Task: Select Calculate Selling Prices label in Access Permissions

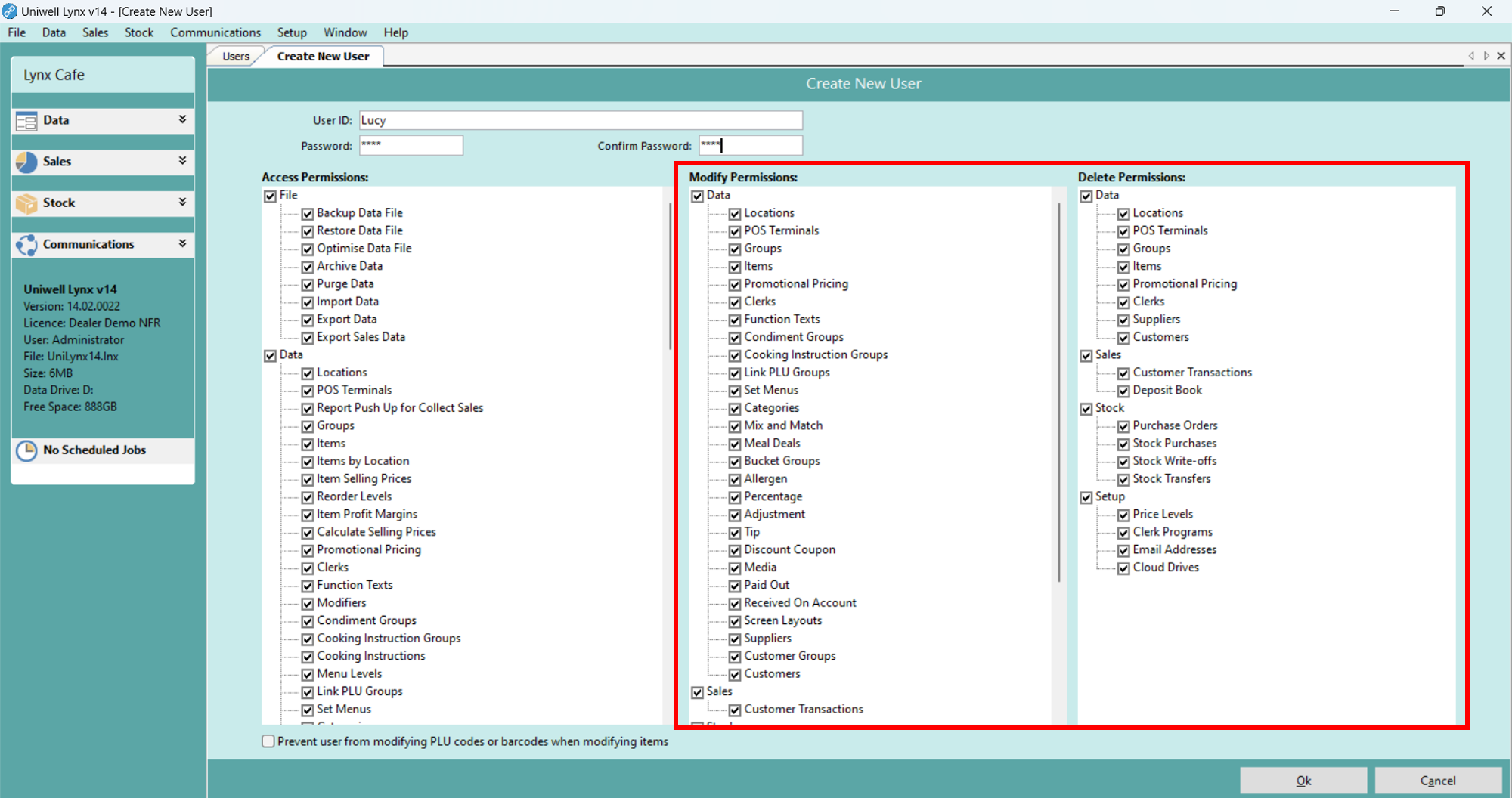Action: (x=376, y=532)
